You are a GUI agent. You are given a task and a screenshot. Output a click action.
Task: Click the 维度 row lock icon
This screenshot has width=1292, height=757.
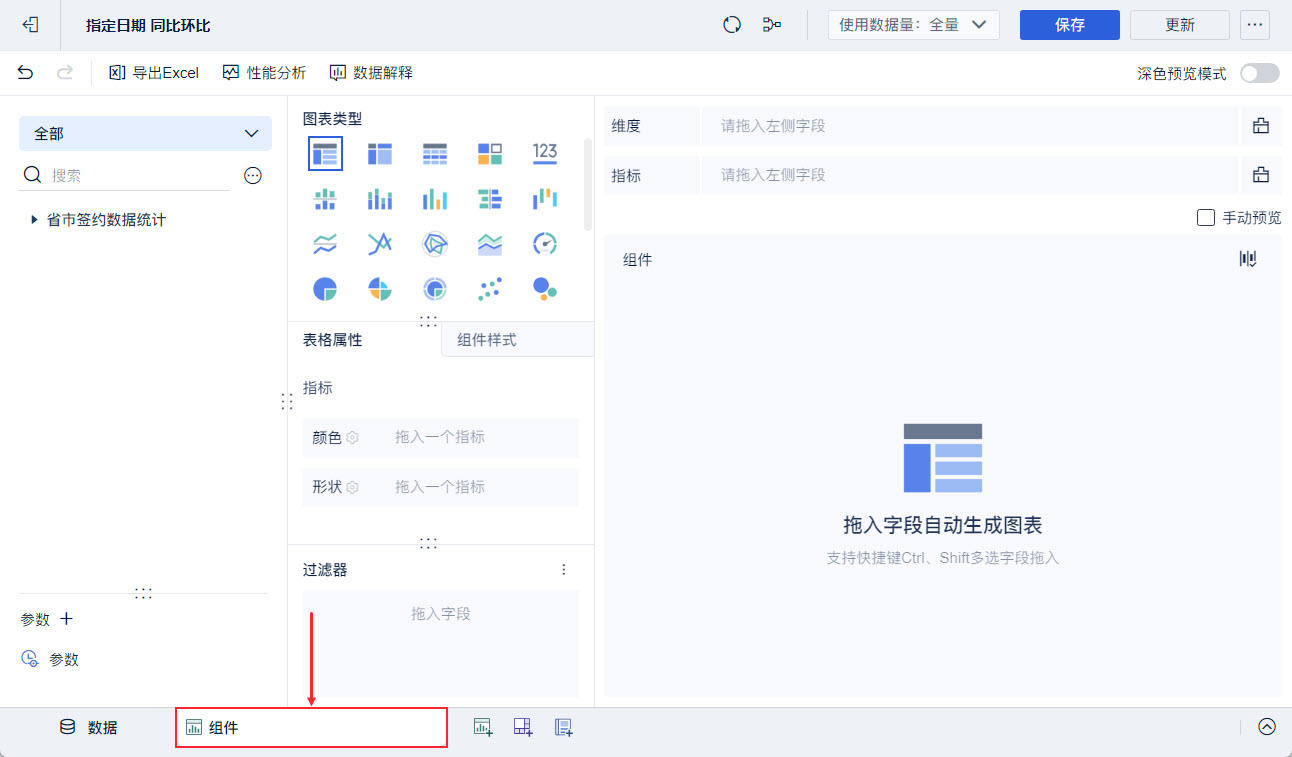pyautogui.click(x=1261, y=126)
